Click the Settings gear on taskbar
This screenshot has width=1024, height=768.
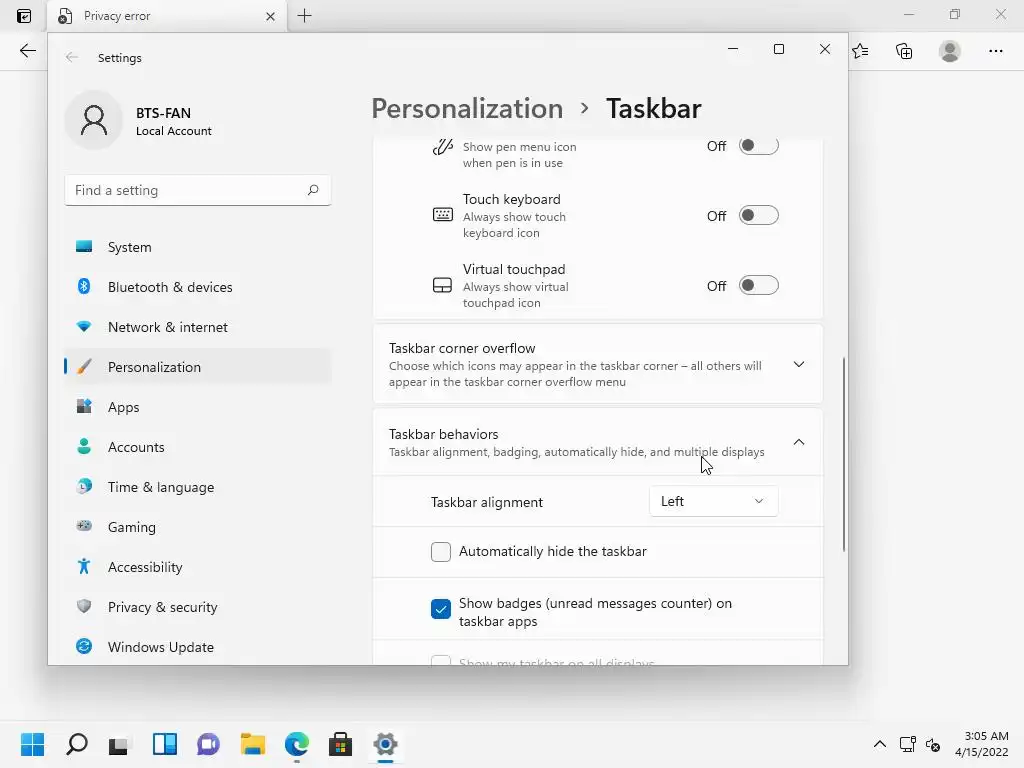(x=385, y=744)
